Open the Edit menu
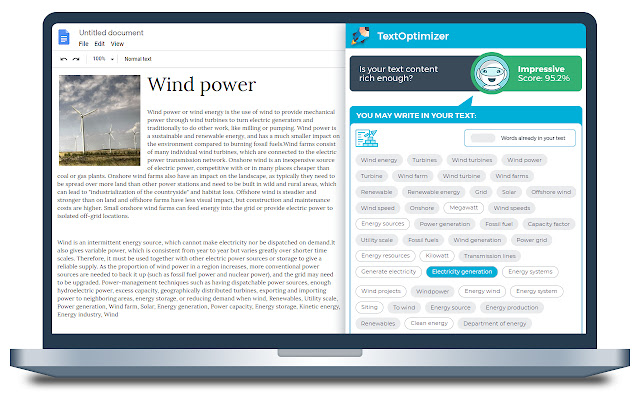Screen dimensions: 640x400 100,44
